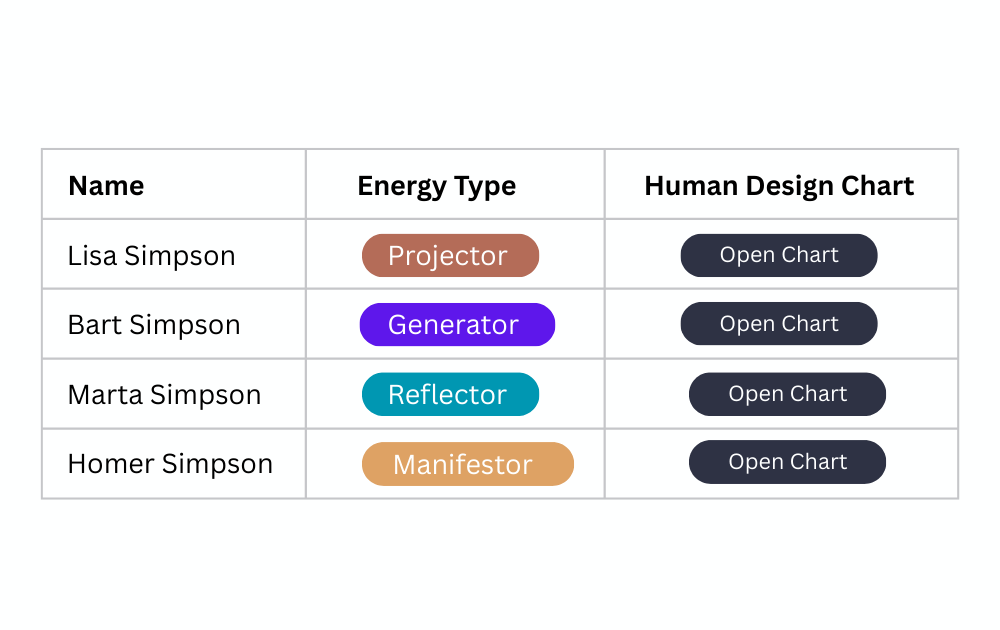Select the Homer Simpson name cell
The width and height of the screenshot is (1000, 630).
click(174, 464)
